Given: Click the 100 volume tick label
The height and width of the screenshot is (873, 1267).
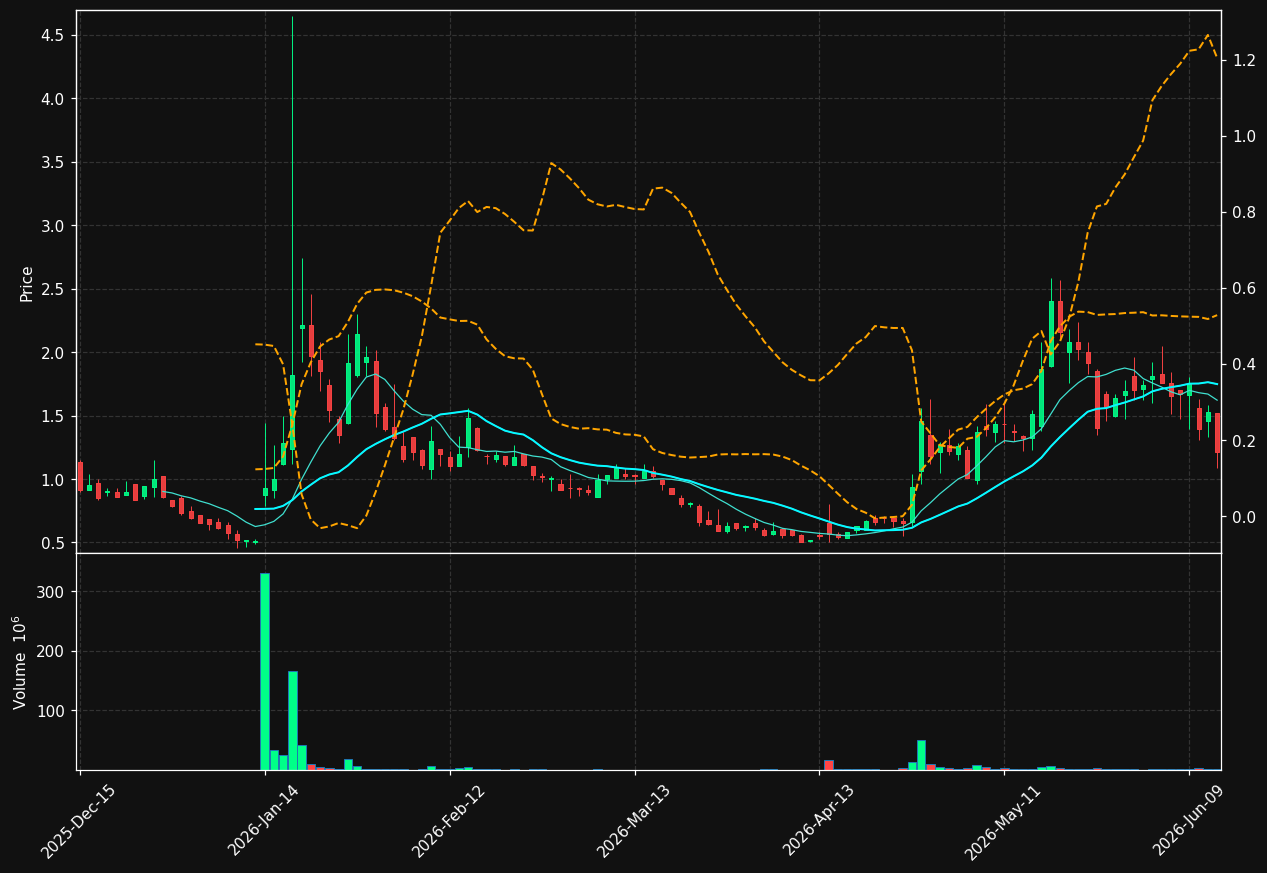Looking at the screenshot, I should [x=51, y=711].
